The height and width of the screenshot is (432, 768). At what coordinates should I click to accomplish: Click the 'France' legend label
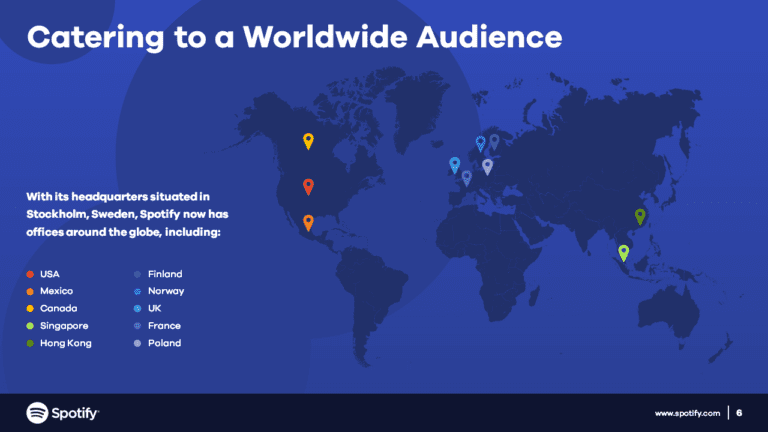164,326
